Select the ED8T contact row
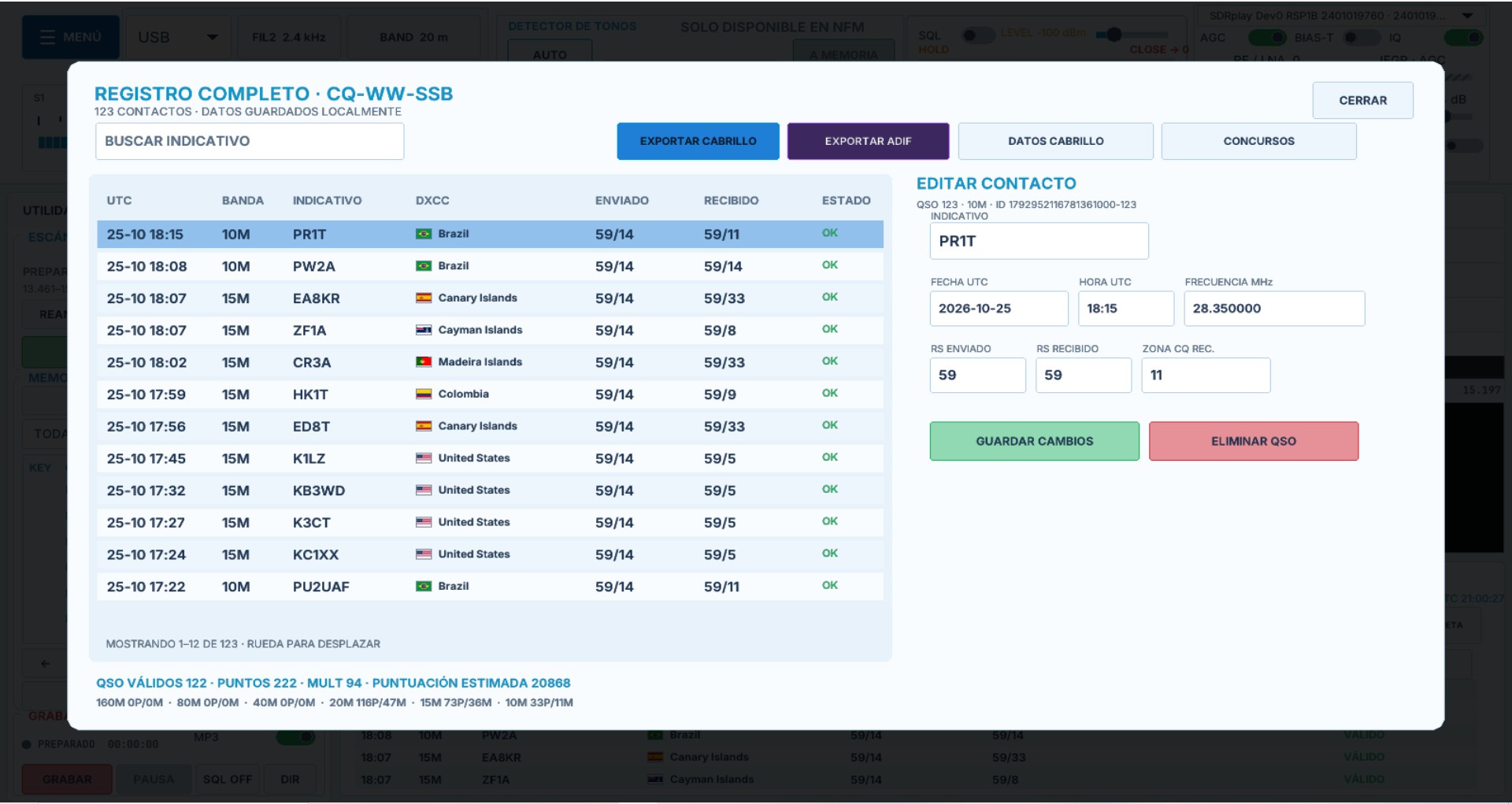 pos(490,427)
